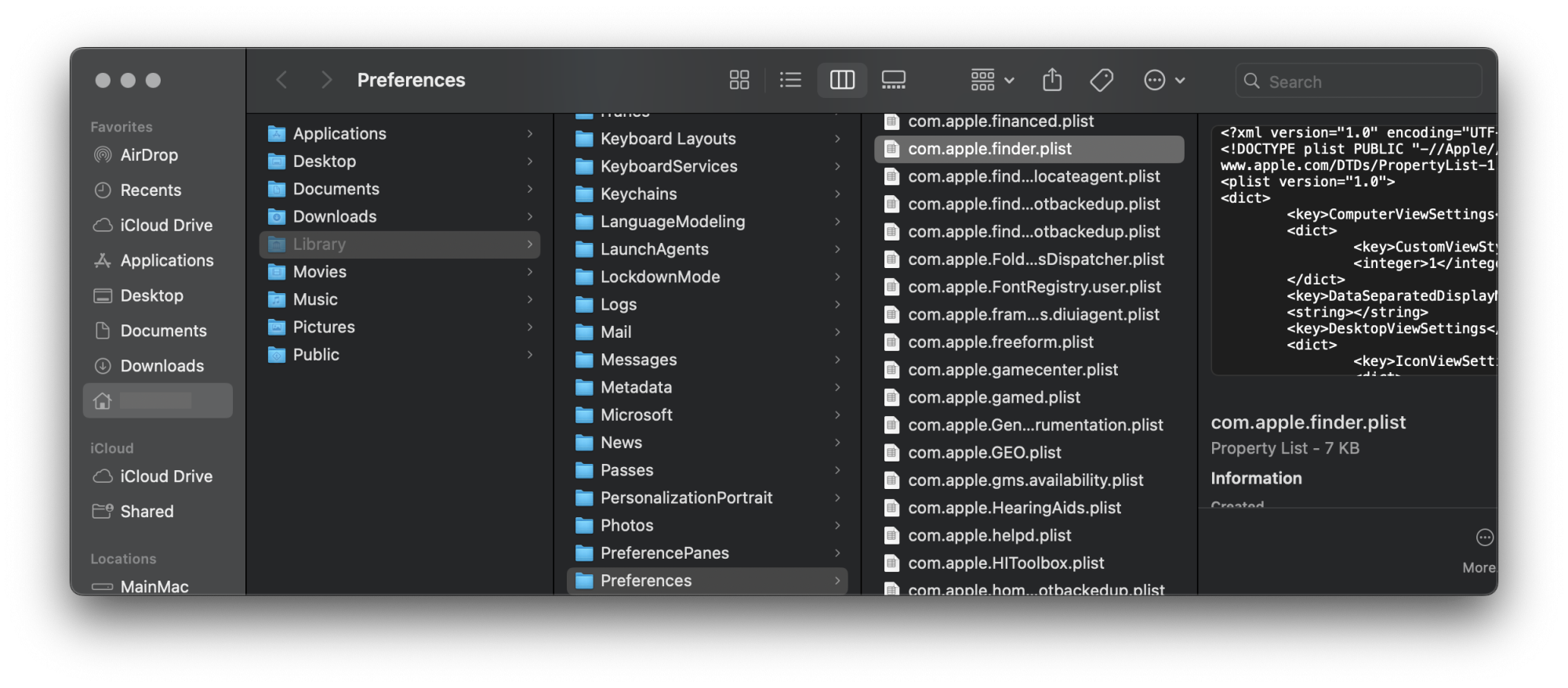
Task: Select the Music folder
Action: (400, 299)
